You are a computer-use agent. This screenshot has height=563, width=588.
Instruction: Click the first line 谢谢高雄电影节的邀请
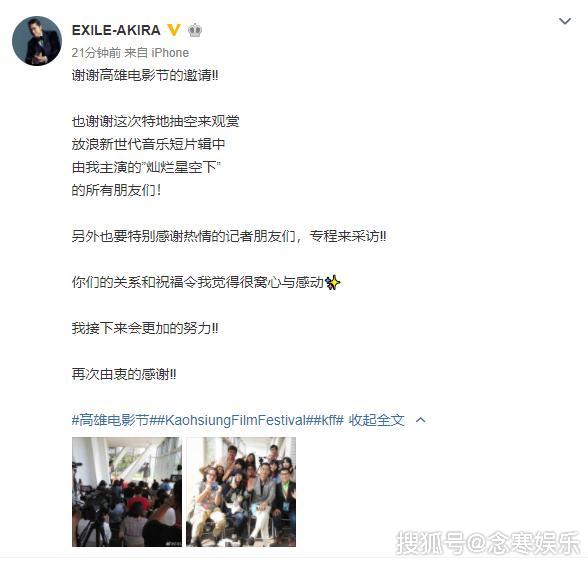pos(145,75)
